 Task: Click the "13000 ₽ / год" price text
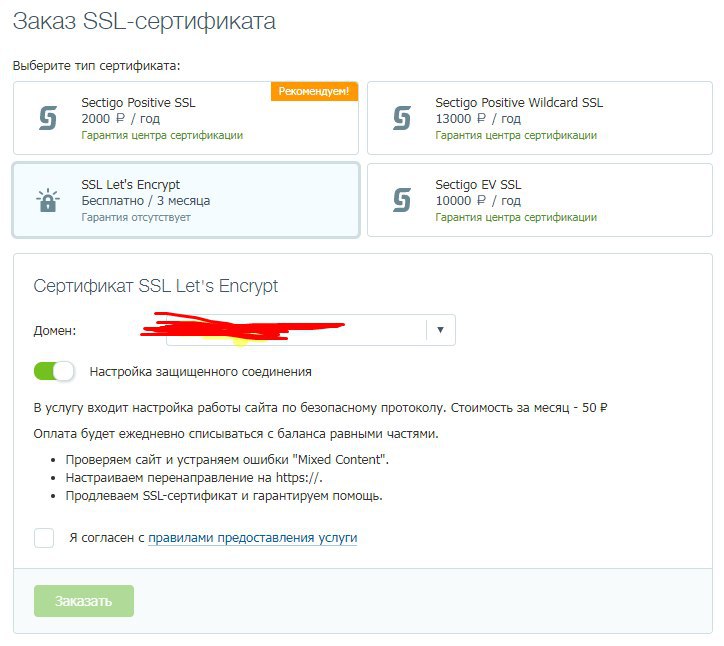(478, 119)
